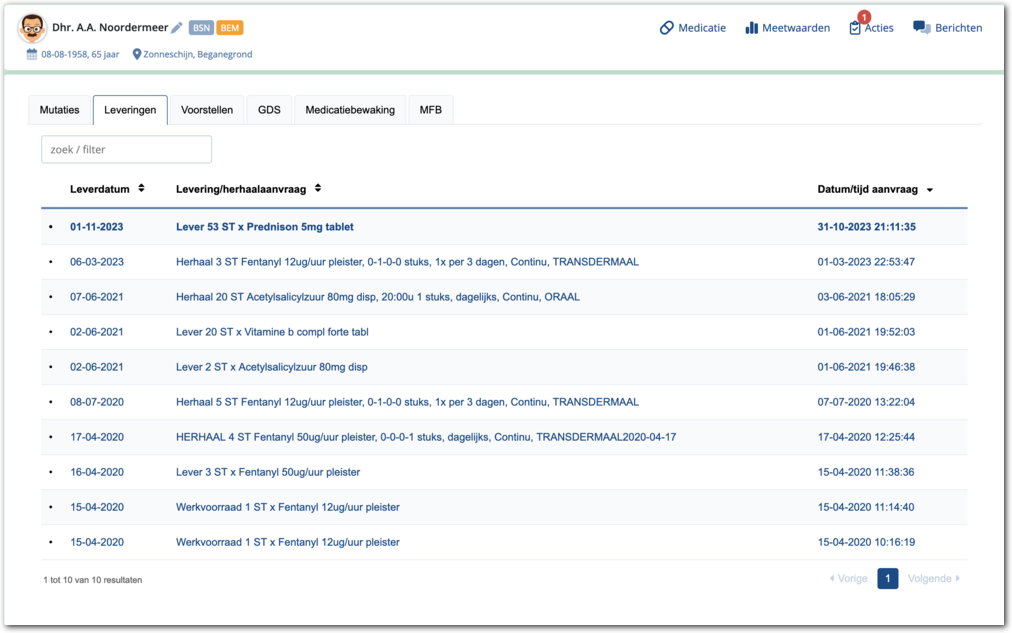Open the Medicatiebewaking tab
Screen dimensions: 1012x633
coord(350,110)
